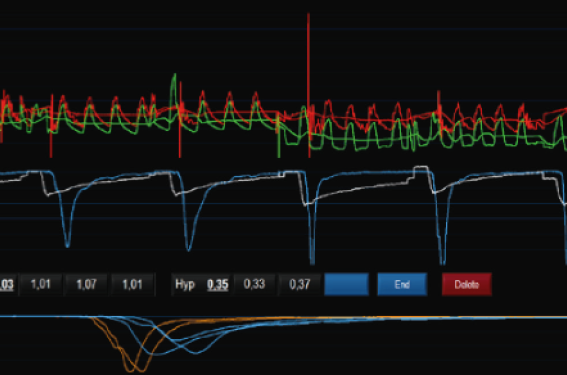The width and height of the screenshot is (567, 375).
Task: Click the short red vertical marker beside the green peak
Action: click(180, 119)
